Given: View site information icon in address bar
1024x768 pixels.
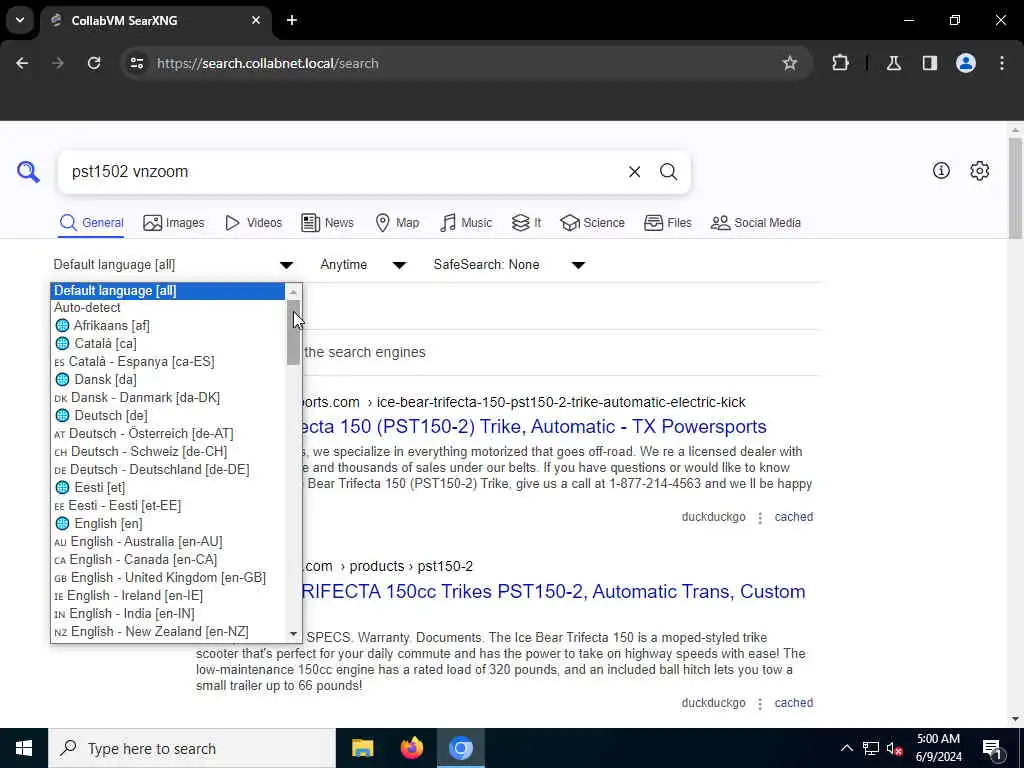Looking at the screenshot, I should pos(136,63).
